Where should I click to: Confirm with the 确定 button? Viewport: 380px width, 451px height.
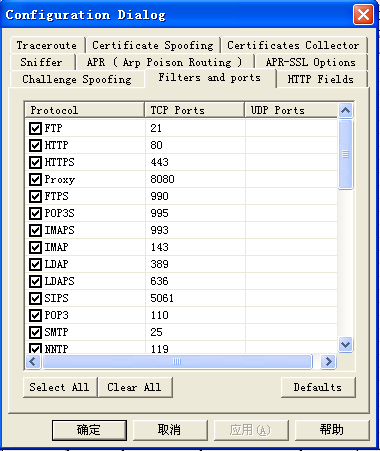coord(89,430)
